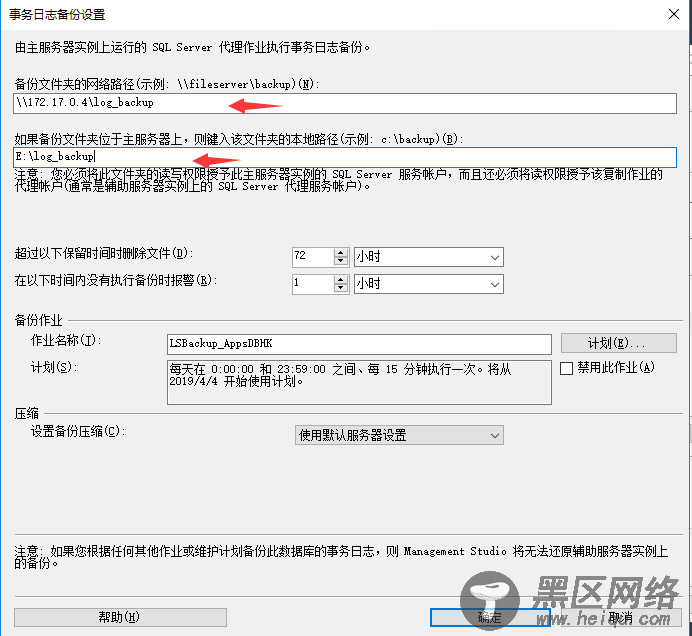This screenshot has height=636, width=692.
Task: Click the 确定 OK button
Action: click(490, 617)
